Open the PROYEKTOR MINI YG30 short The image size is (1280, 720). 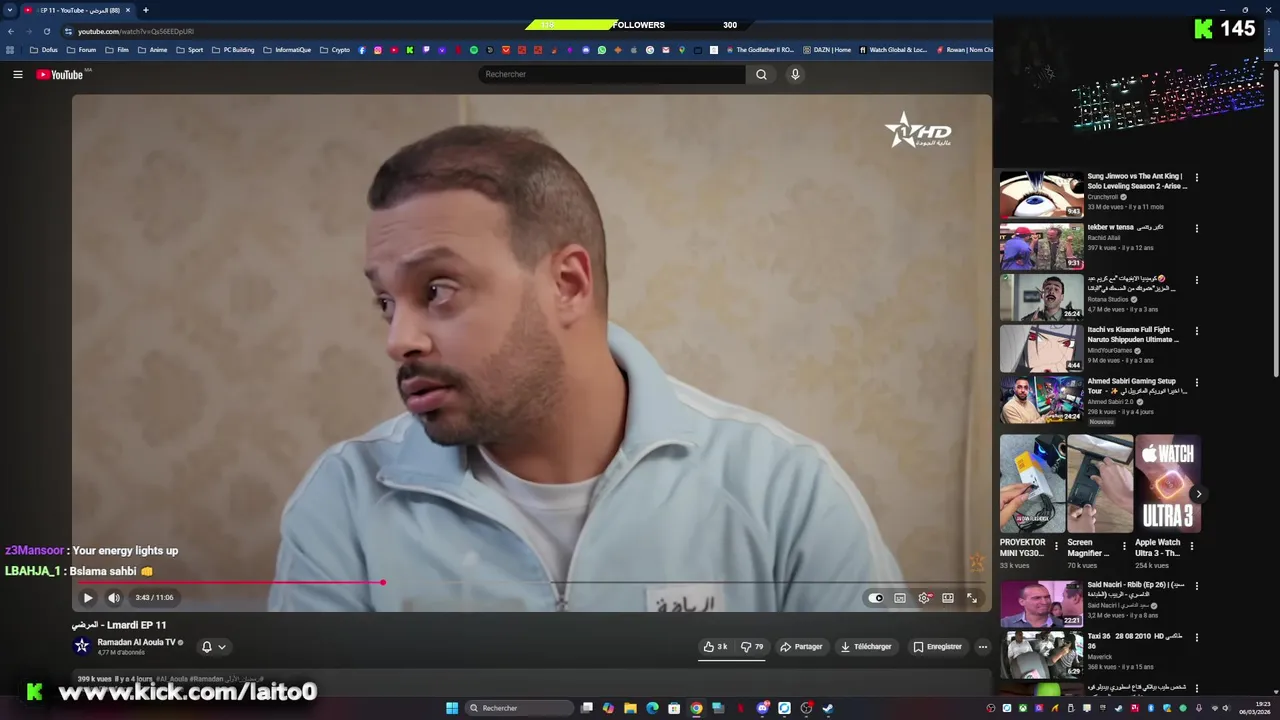click(1032, 484)
